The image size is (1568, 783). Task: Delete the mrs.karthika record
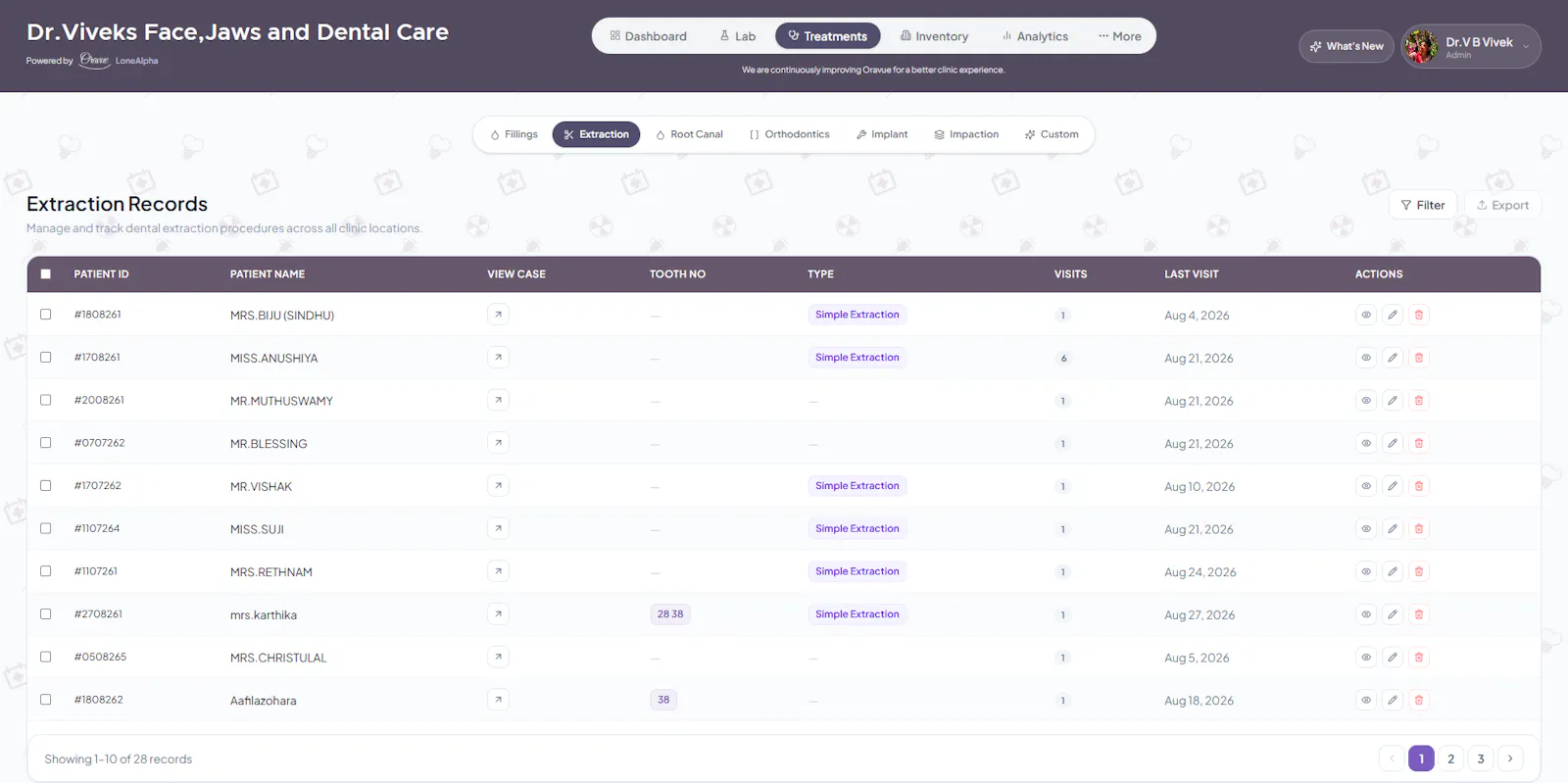(1419, 614)
